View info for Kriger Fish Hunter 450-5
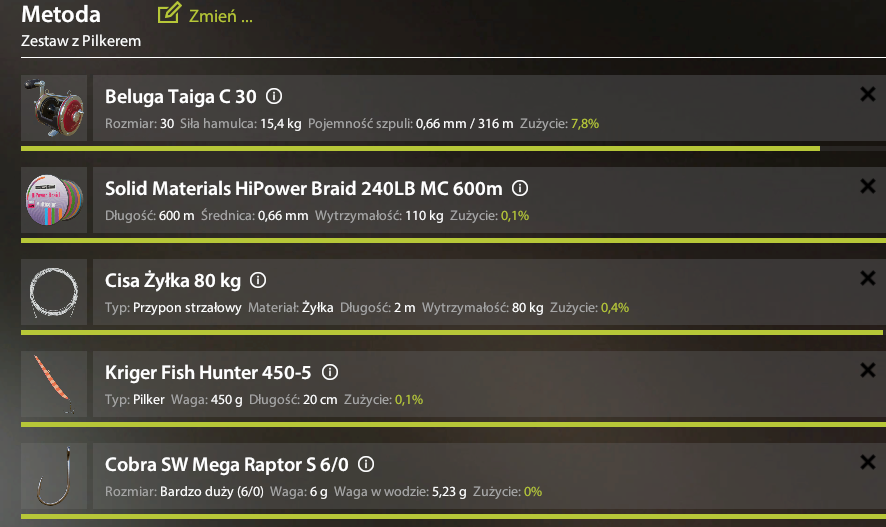This screenshot has width=886, height=527. [330, 372]
